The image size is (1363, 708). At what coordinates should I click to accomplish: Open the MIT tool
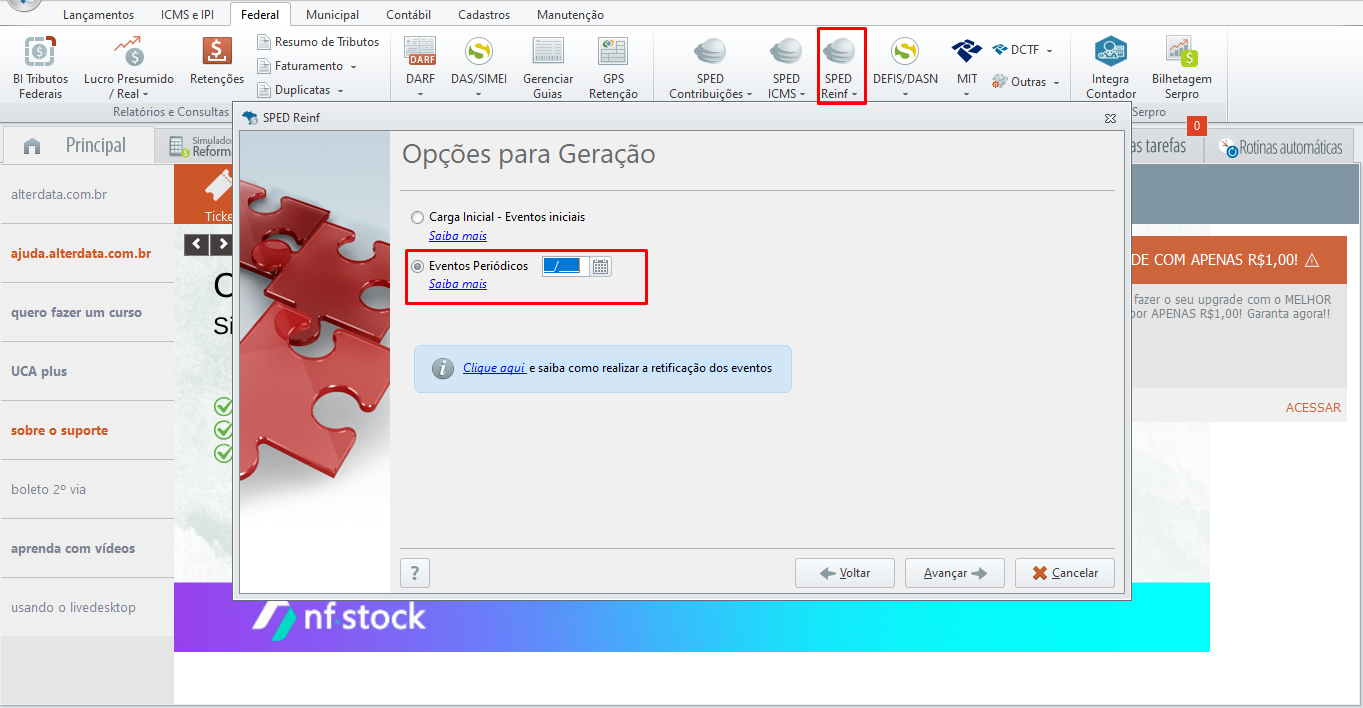(967, 67)
